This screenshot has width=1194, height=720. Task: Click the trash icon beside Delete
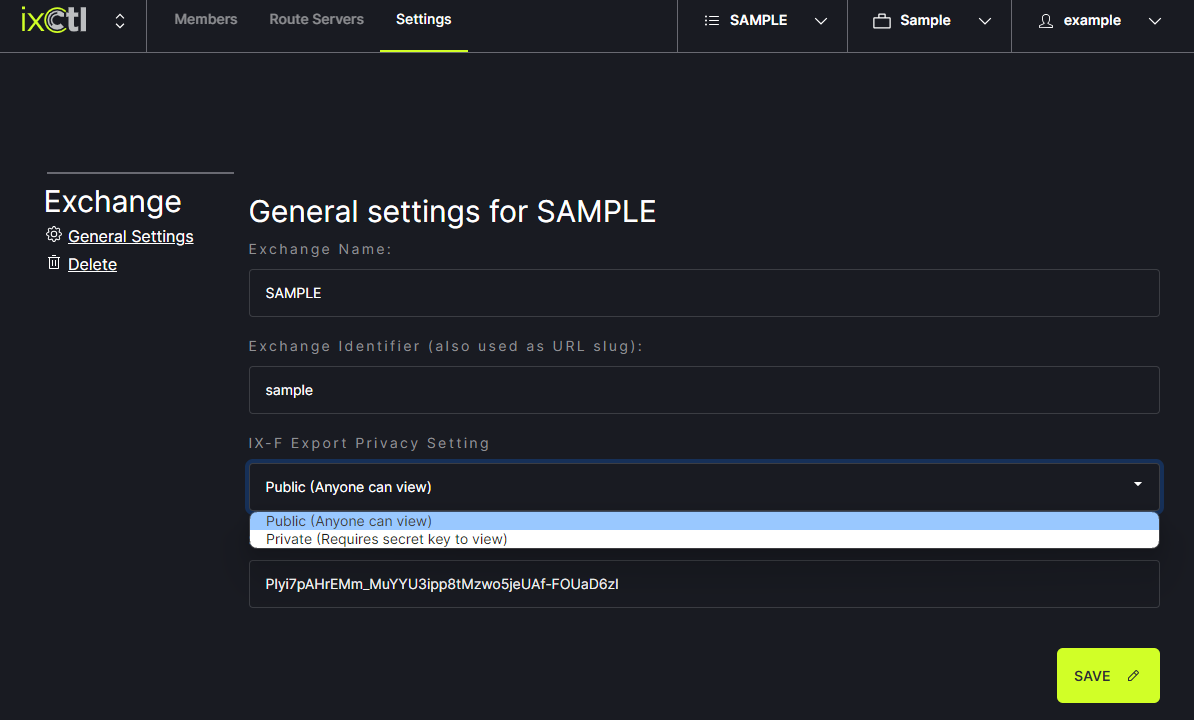pos(54,263)
